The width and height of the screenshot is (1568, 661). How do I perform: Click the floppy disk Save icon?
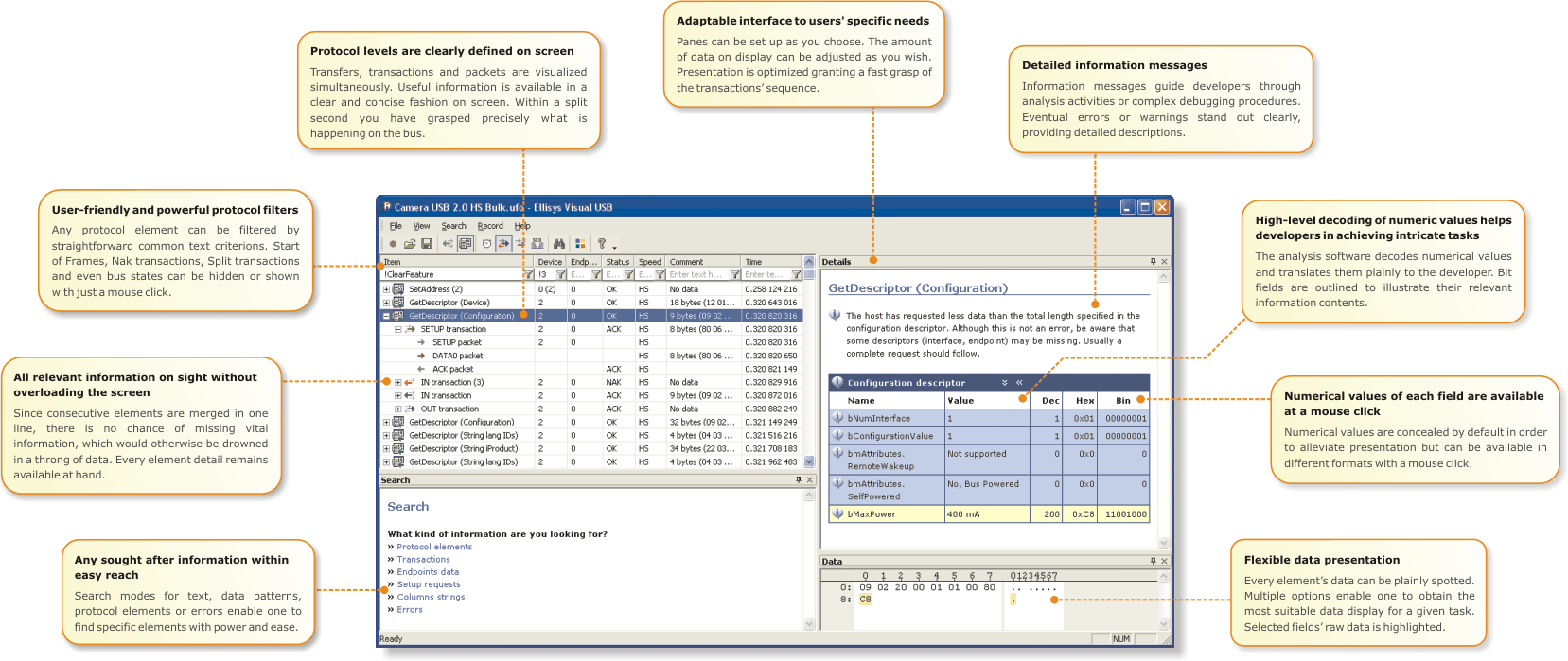click(427, 244)
